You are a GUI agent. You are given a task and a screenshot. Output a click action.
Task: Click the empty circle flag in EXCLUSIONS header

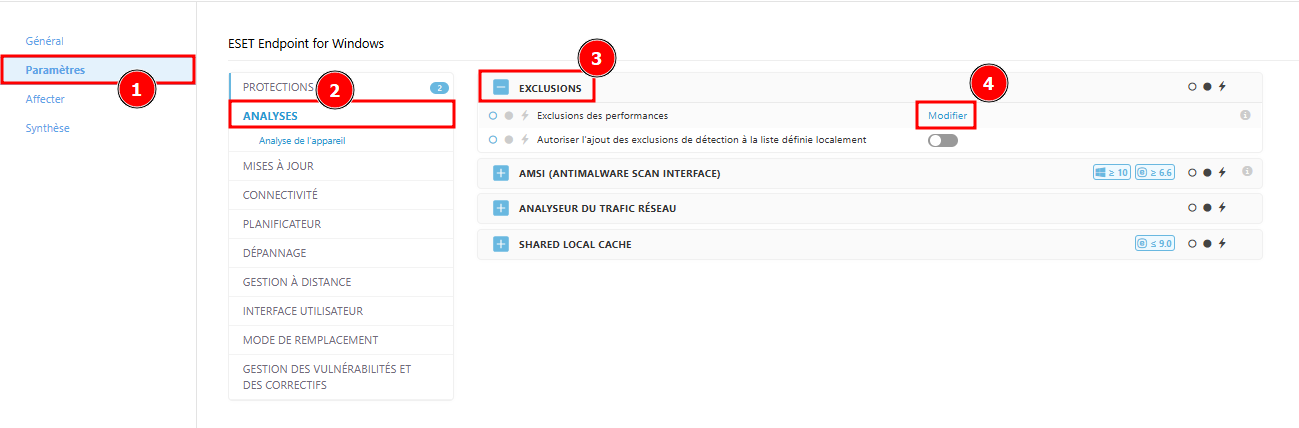coord(1192,87)
